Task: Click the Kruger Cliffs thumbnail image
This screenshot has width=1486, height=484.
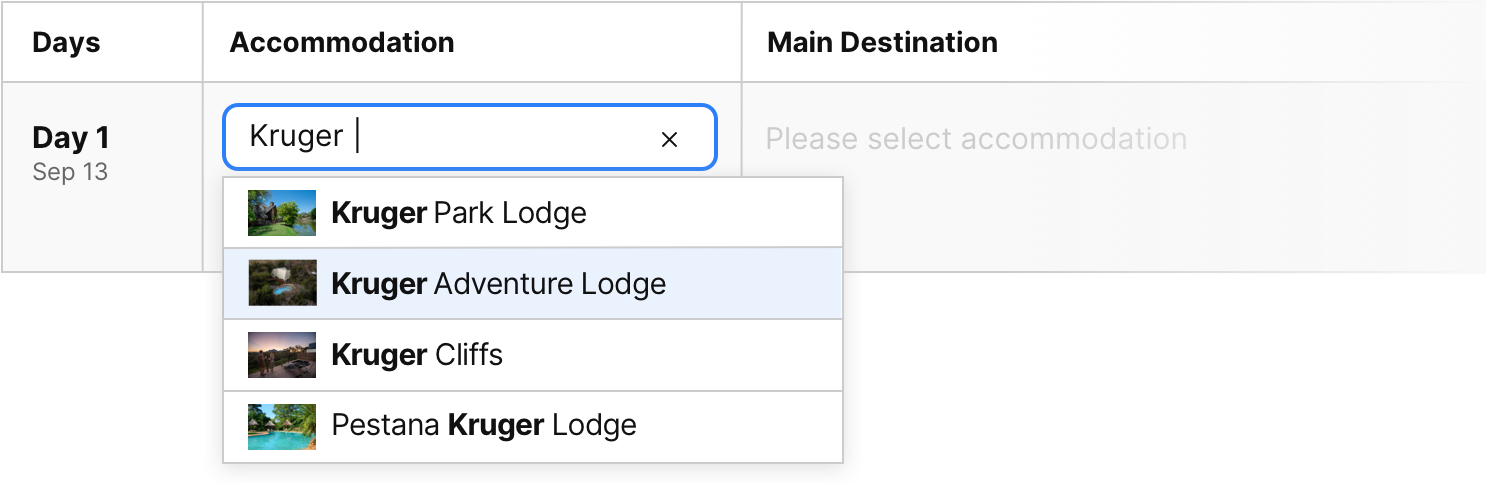Action: (x=282, y=355)
